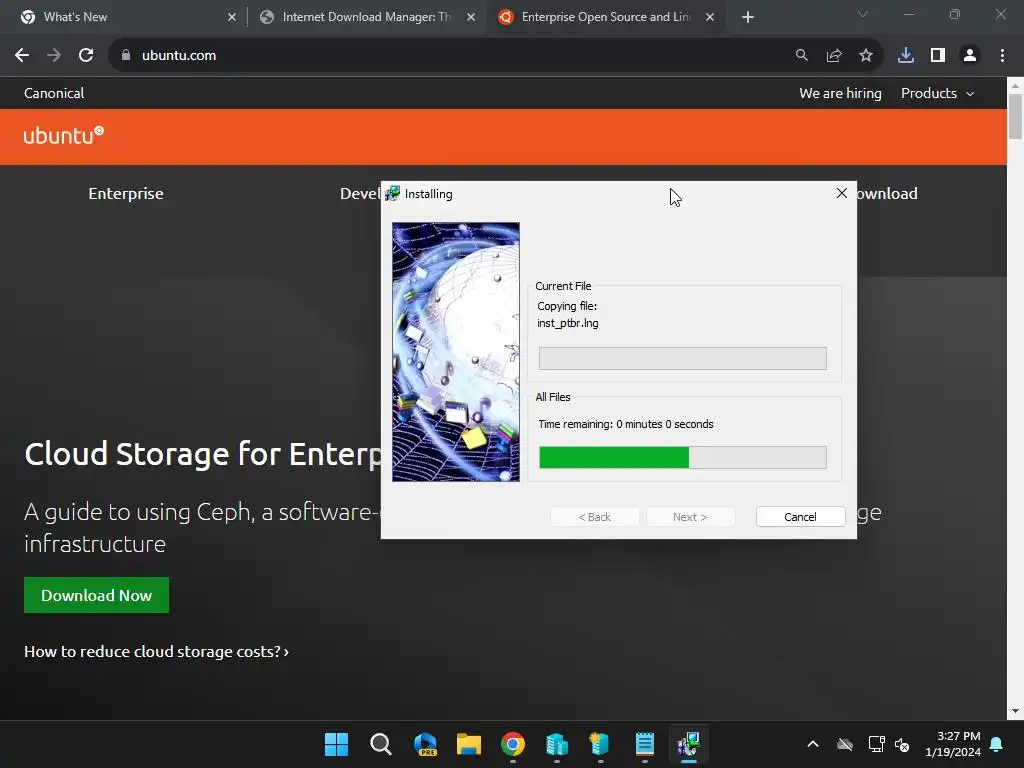Viewport: 1024px width, 768px height.
Task: Click the cloud sync tray icon
Action: click(845, 744)
